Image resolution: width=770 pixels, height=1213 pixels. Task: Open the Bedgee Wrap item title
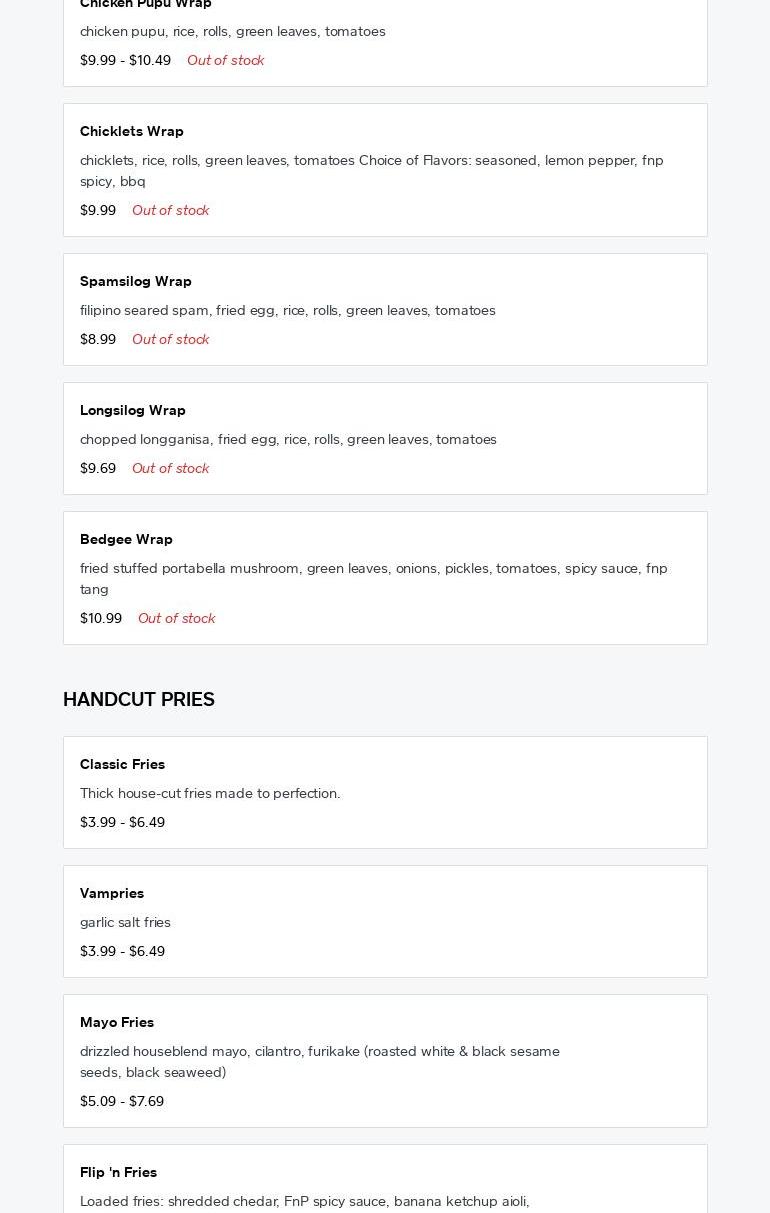(126, 539)
